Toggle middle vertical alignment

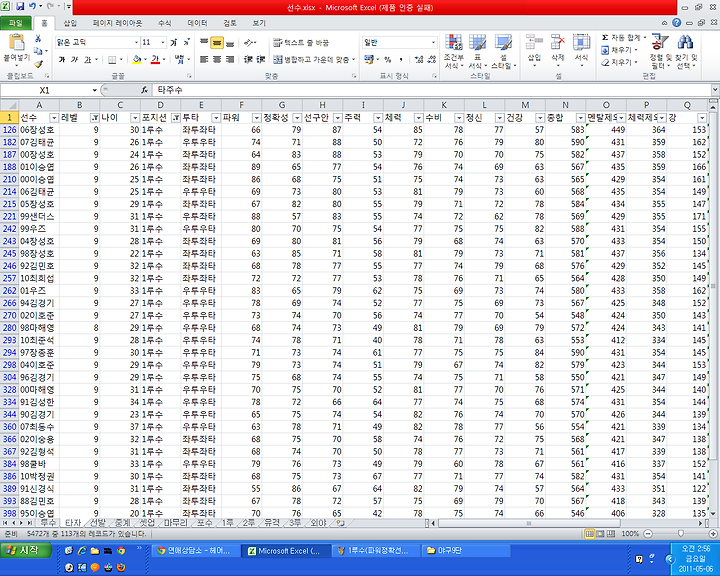click(x=217, y=43)
